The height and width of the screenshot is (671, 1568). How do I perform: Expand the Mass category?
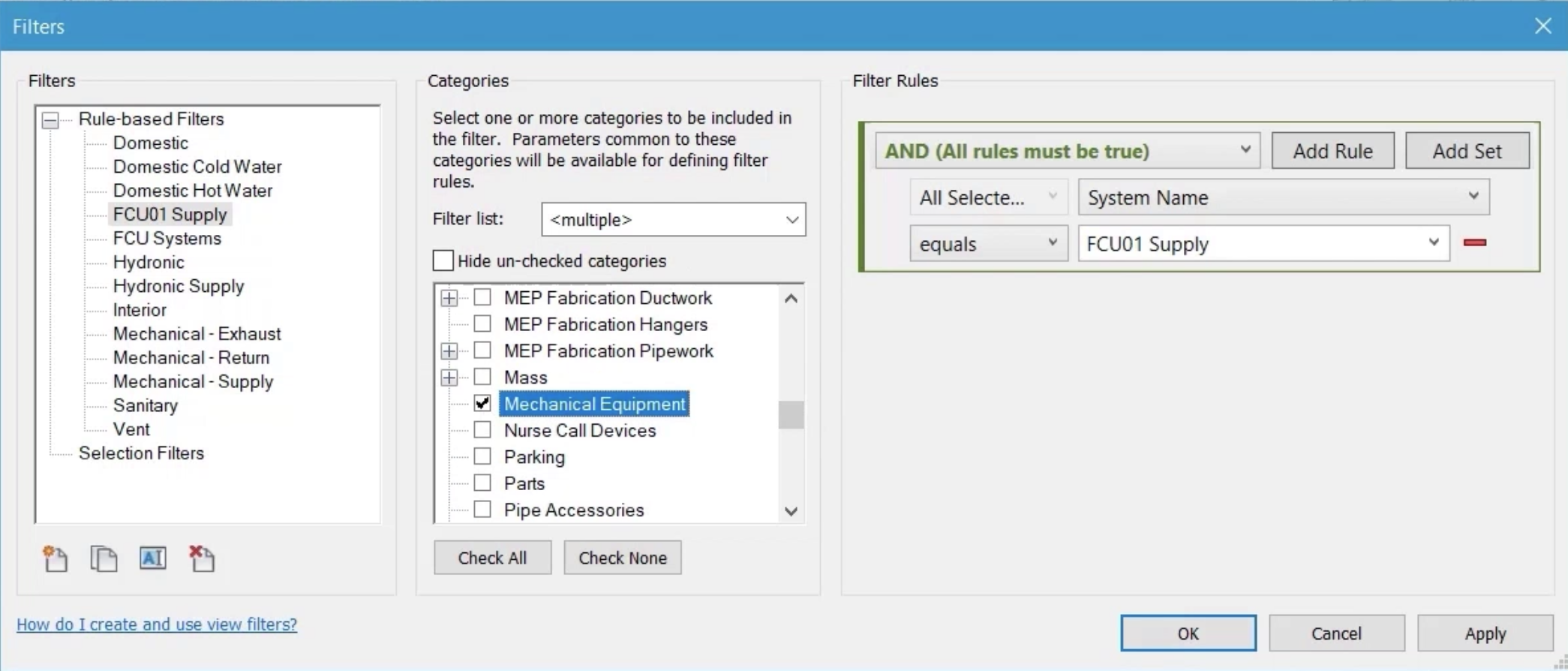click(449, 378)
